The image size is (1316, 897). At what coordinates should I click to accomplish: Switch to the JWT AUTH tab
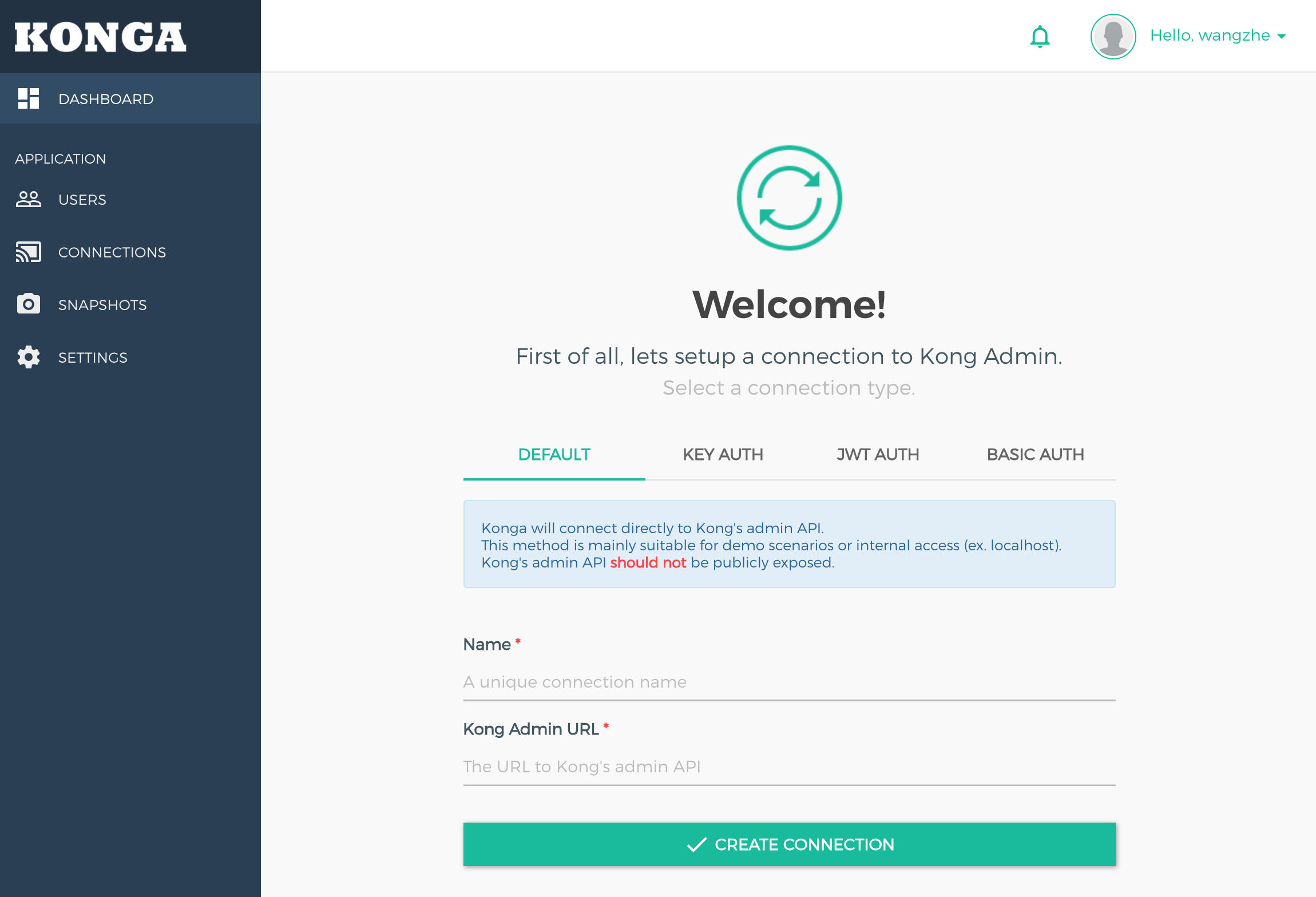point(878,454)
